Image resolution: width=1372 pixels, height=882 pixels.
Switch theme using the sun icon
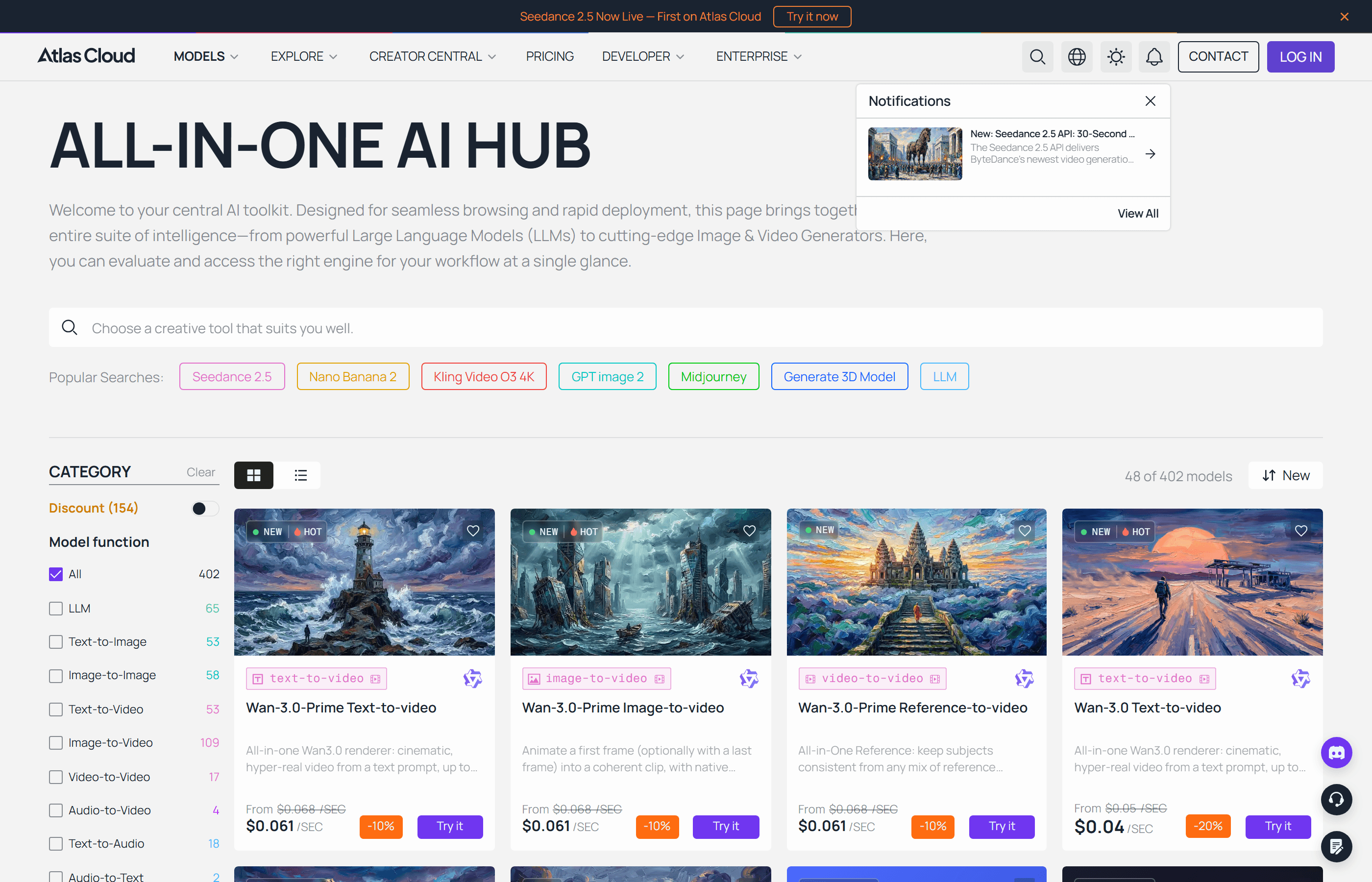point(1115,57)
